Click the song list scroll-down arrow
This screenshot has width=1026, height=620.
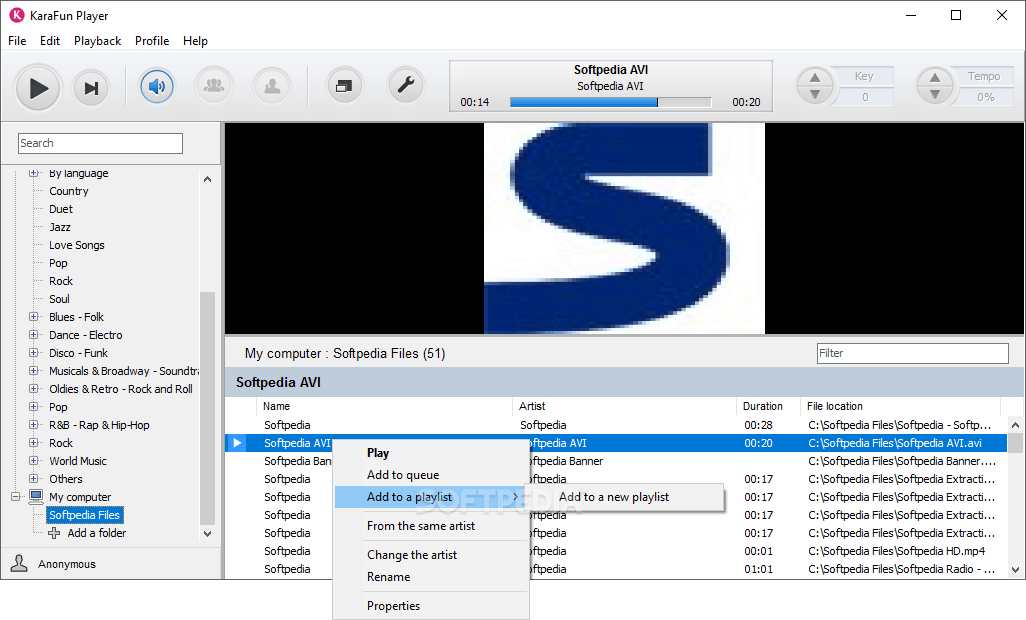1016,570
